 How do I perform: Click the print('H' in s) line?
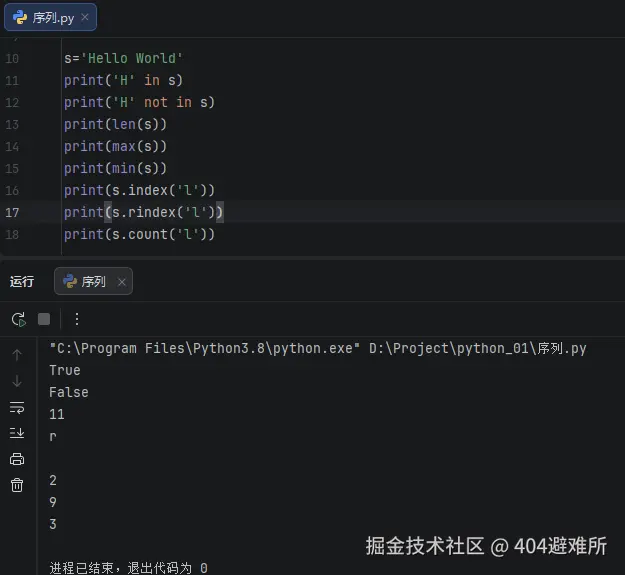click(x=123, y=80)
